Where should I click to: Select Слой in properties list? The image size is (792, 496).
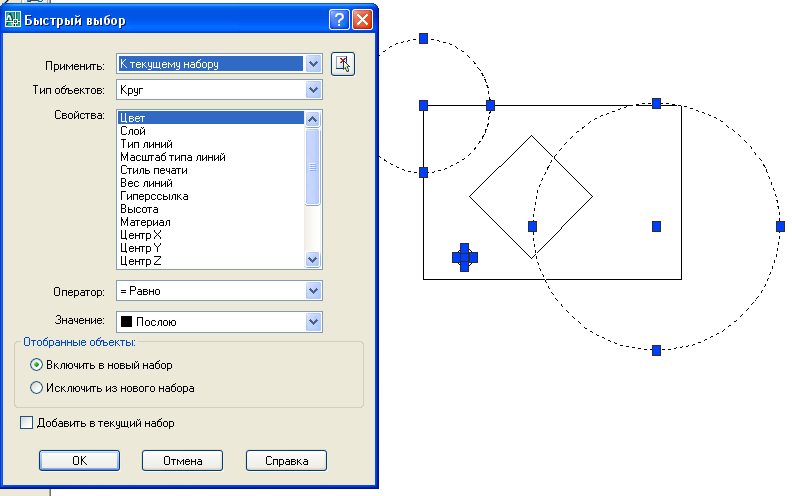click(x=211, y=131)
